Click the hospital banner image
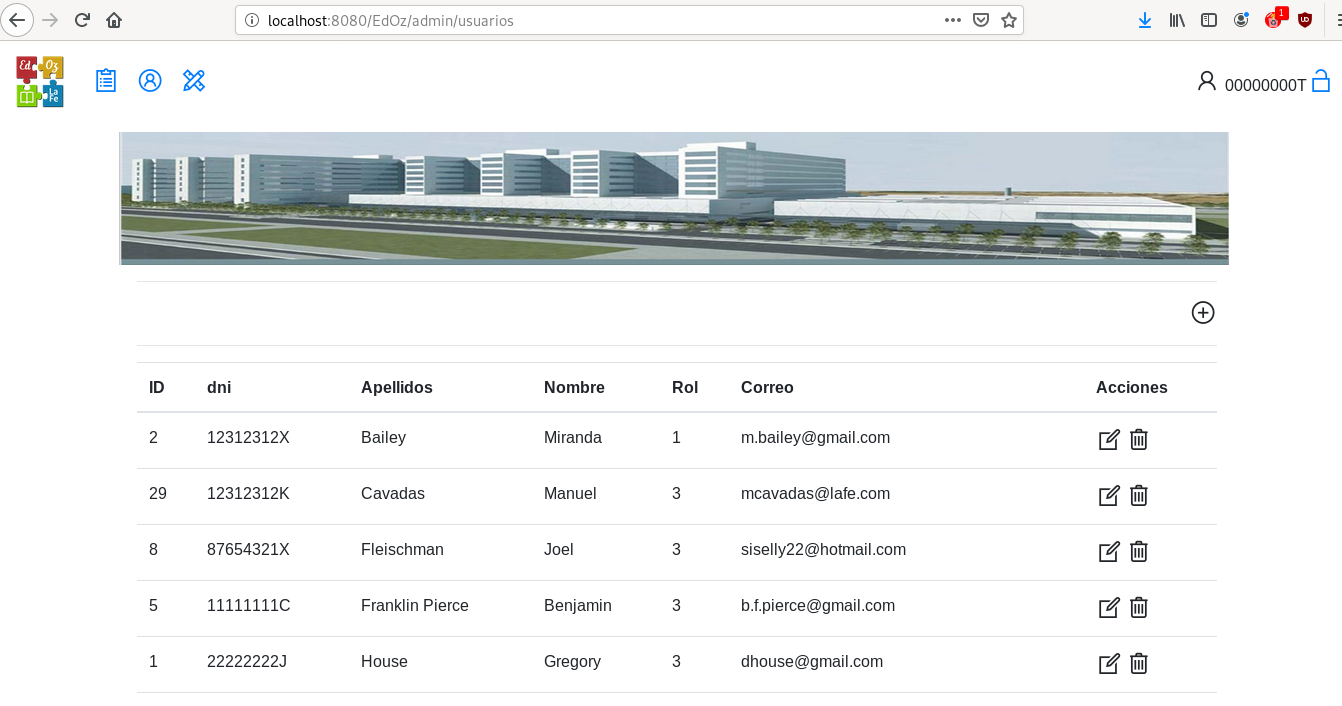 [x=673, y=198]
